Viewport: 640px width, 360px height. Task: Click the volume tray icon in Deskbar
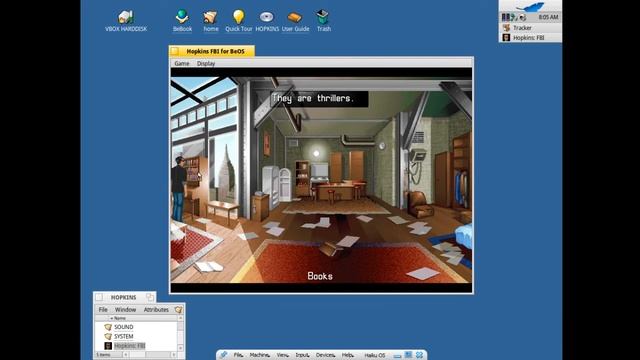point(523,17)
